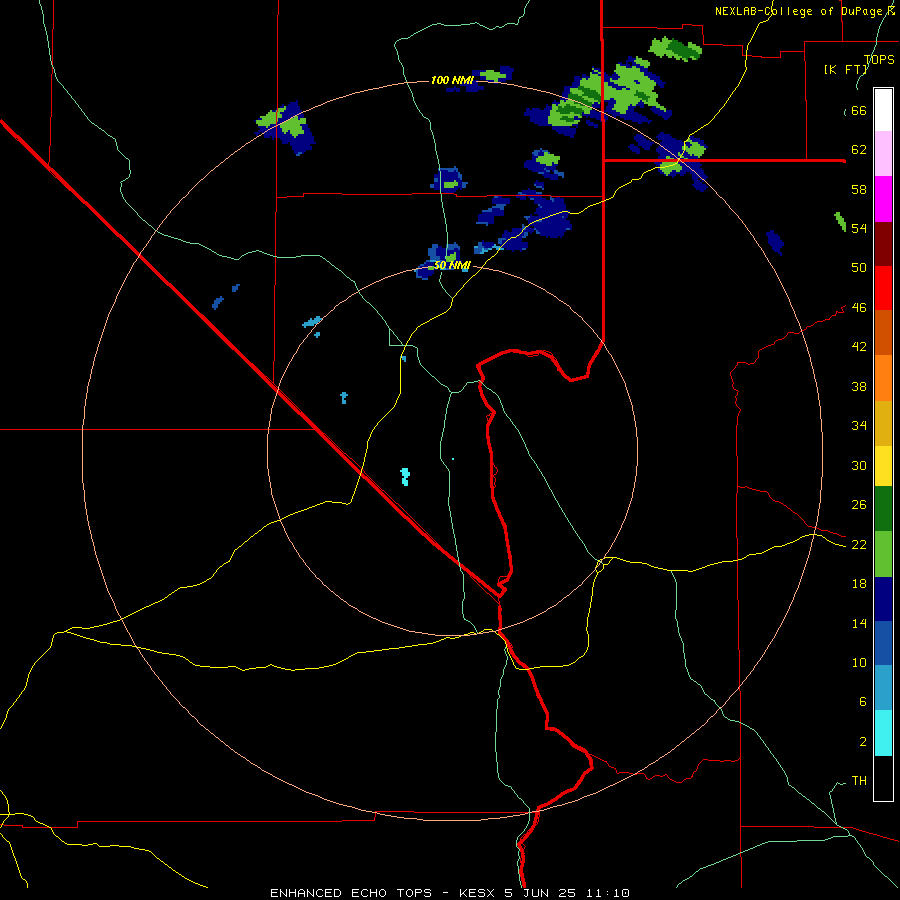The width and height of the screenshot is (900, 900).
Task: Click the 58 legend value
Action: (x=859, y=189)
